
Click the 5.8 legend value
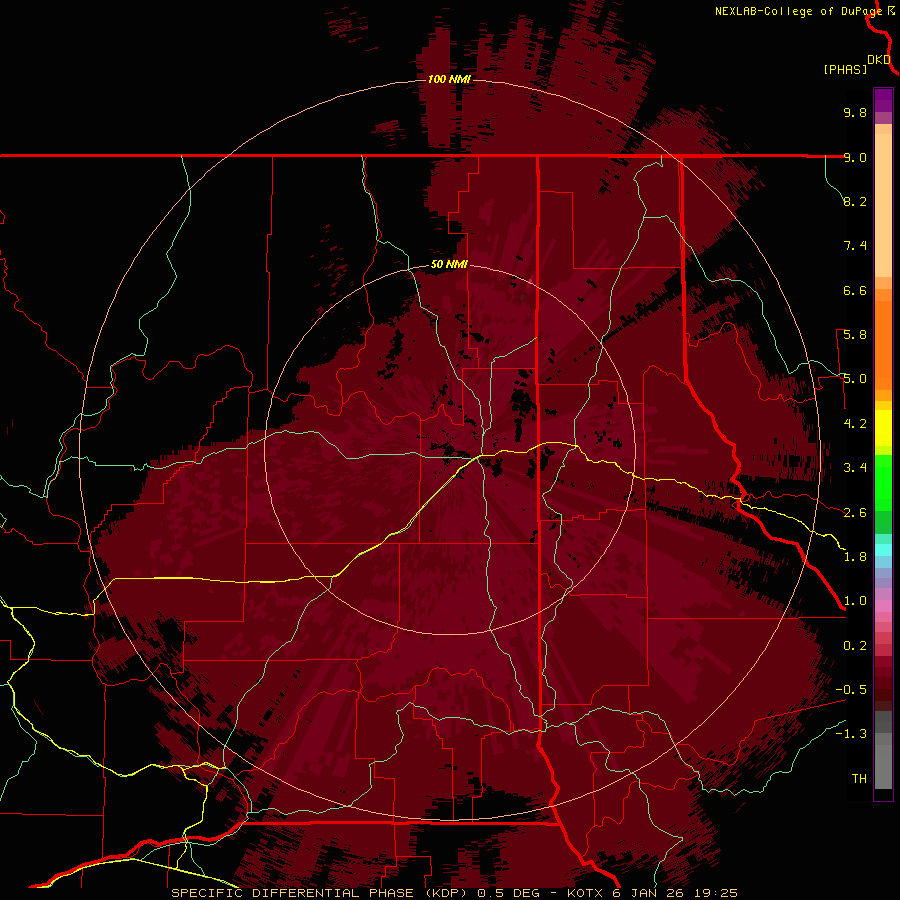(855, 335)
